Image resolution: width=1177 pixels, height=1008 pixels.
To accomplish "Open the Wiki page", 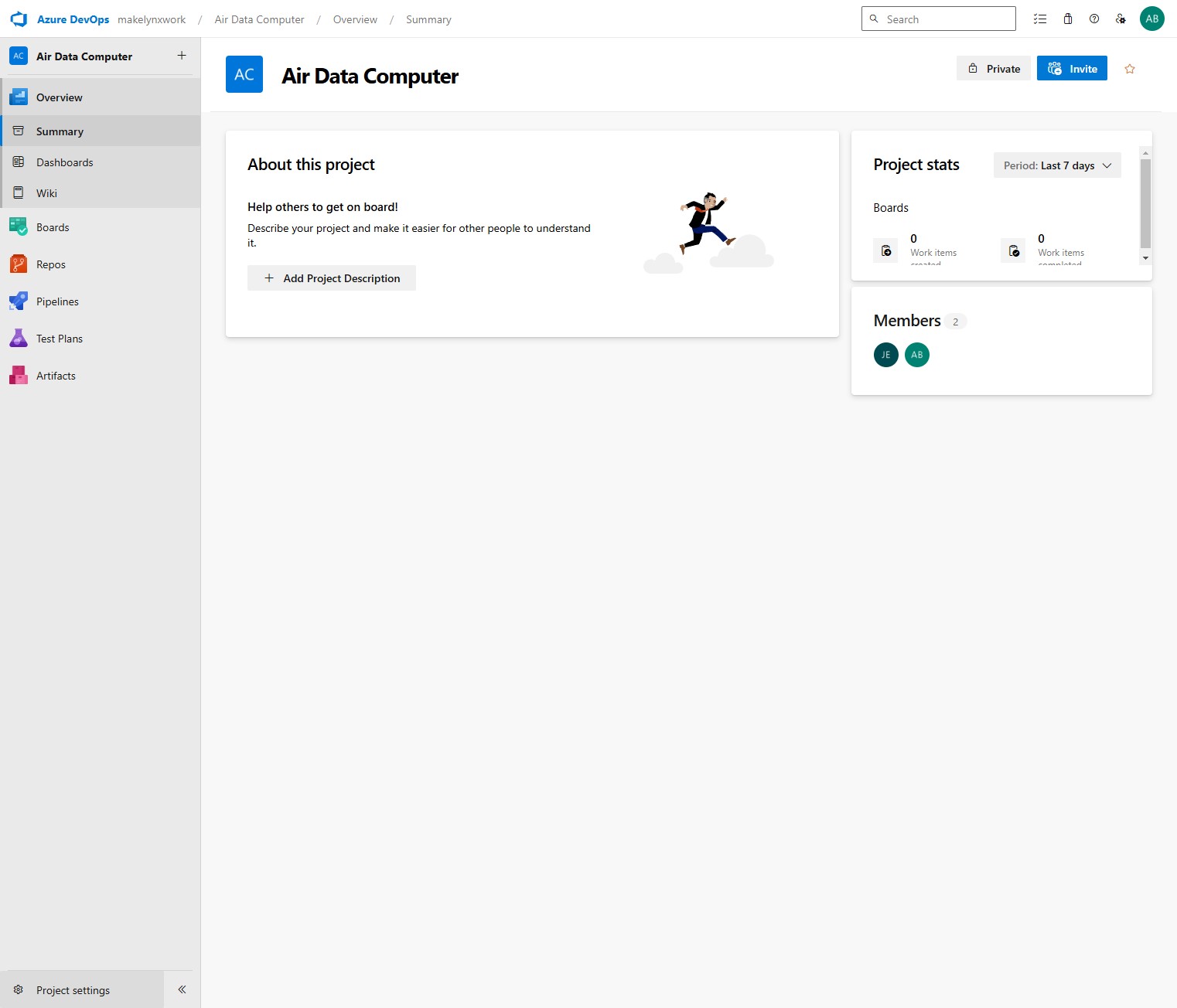I will (101, 193).
